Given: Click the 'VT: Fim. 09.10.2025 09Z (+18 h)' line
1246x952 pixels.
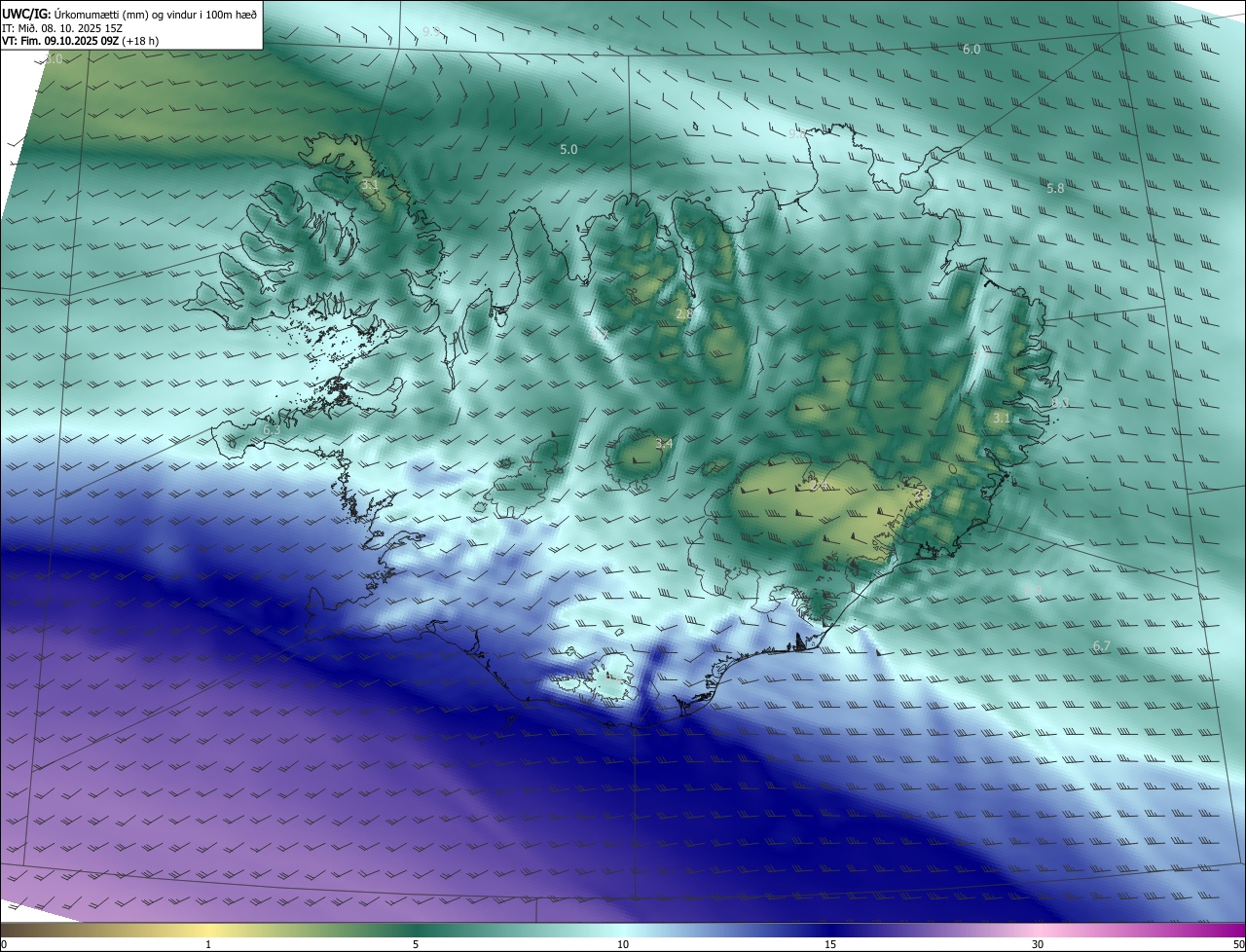Looking at the screenshot, I should [81, 42].
